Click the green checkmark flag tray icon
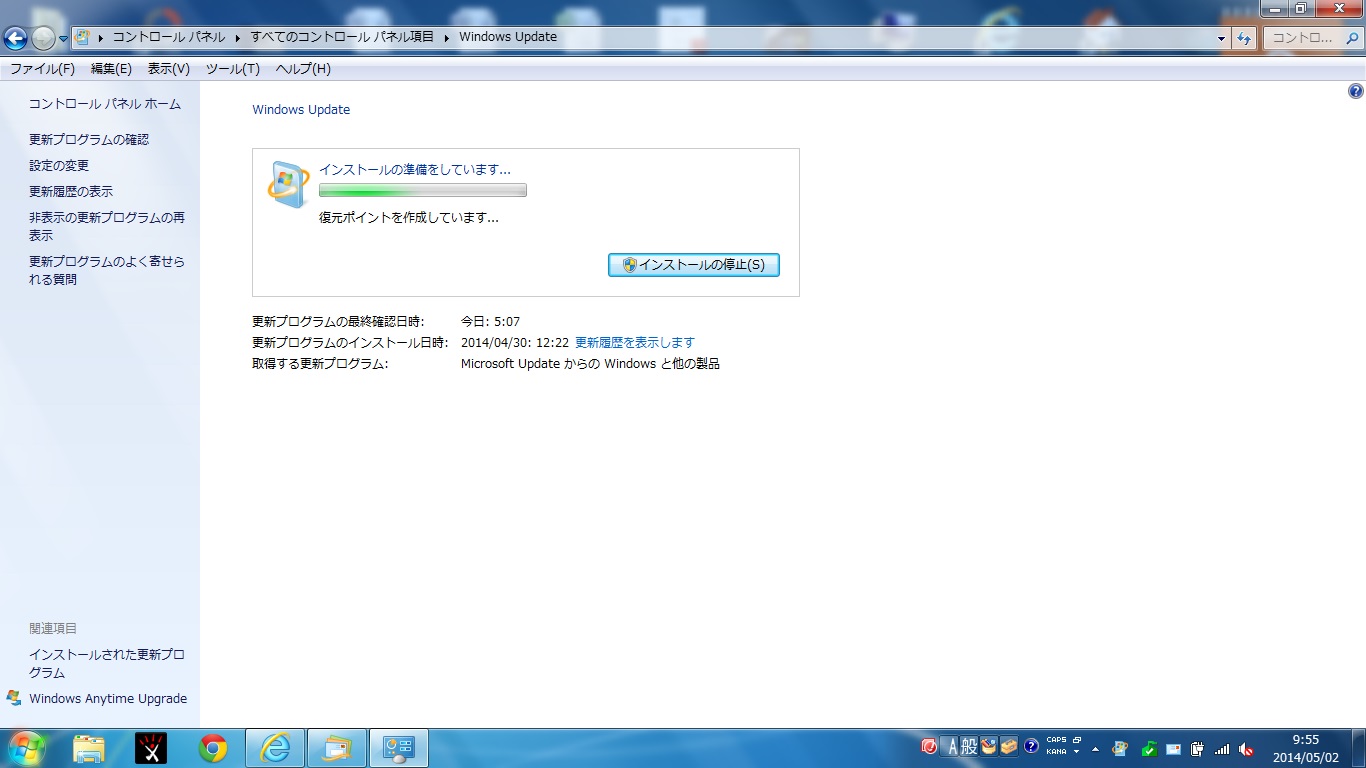Viewport: 1366px width, 768px height. pyautogui.click(x=1149, y=749)
